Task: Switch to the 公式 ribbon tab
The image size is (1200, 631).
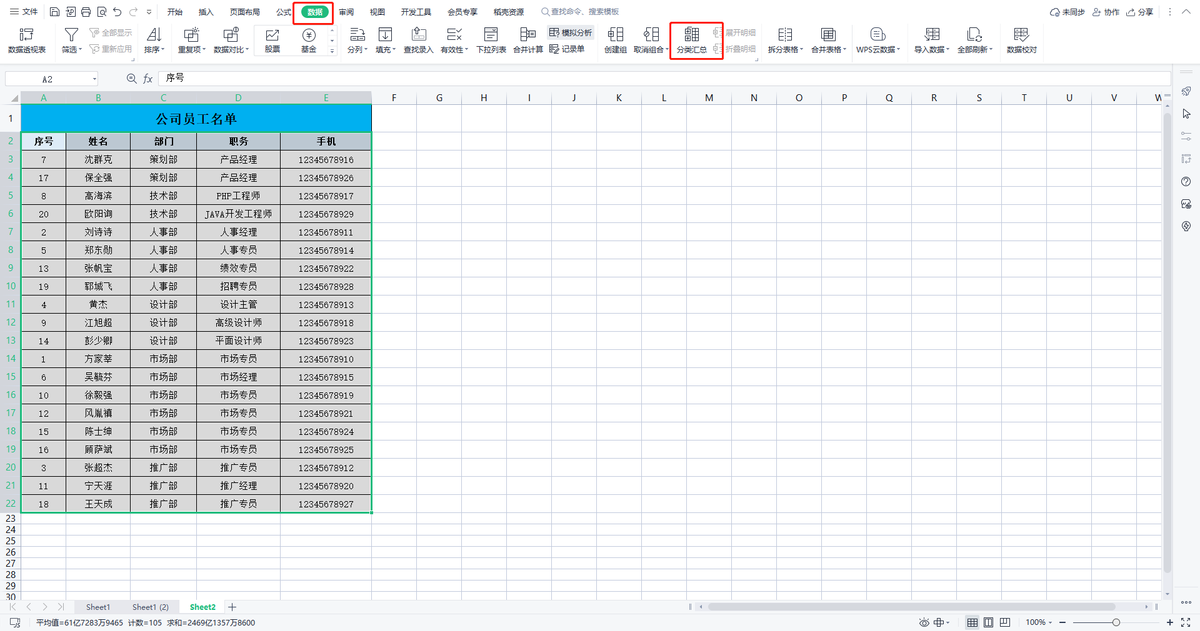Action: click(284, 12)
